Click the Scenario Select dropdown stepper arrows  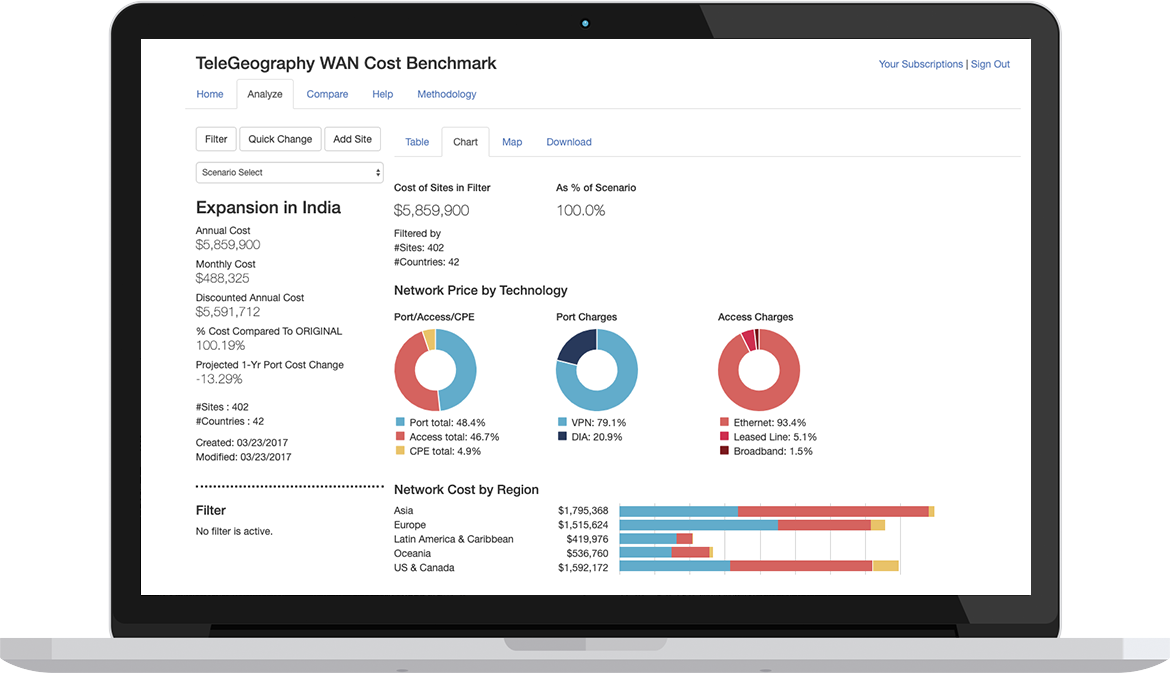click(x=376, y=172)
